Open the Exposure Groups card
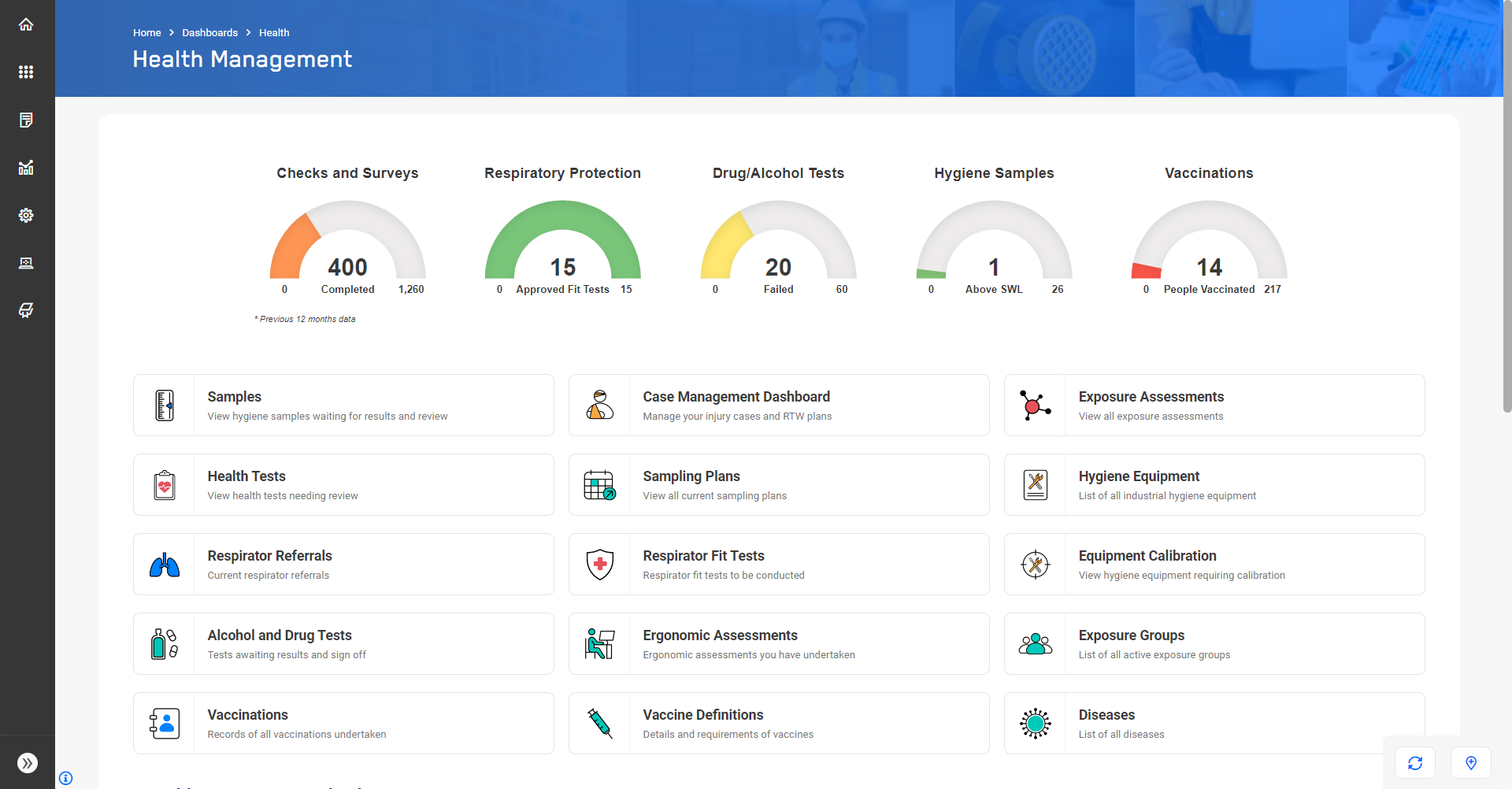This screenshot has height=789, width=1512. (x=1214, y=643)
